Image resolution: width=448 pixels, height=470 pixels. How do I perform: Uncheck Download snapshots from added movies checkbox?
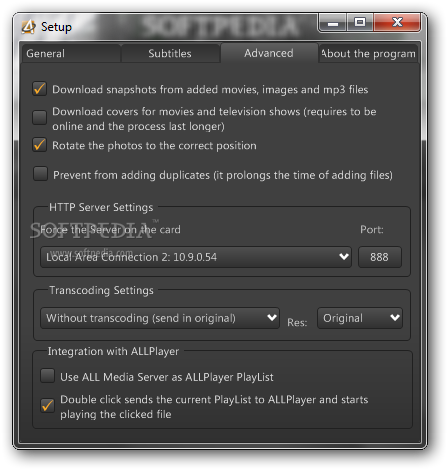(39, 89)
